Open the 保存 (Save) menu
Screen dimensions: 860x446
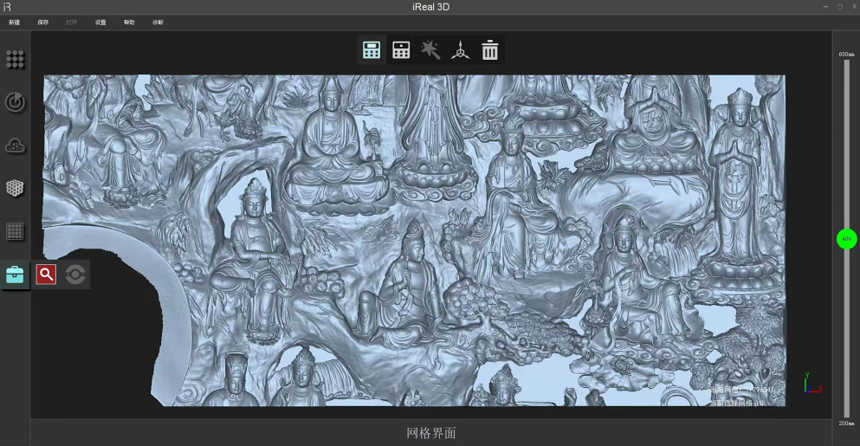43,21
